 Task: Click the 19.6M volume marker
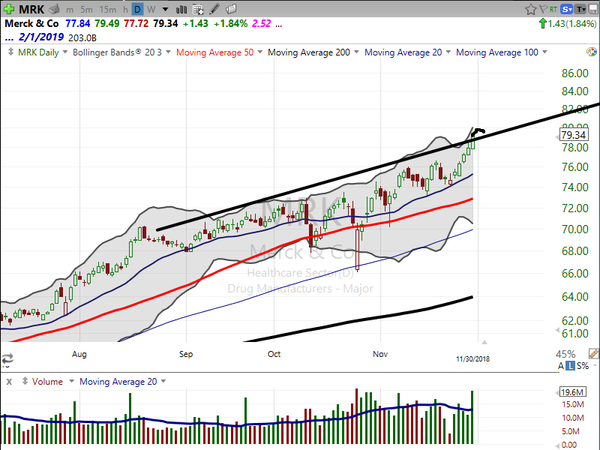click(x=572, y=392)
